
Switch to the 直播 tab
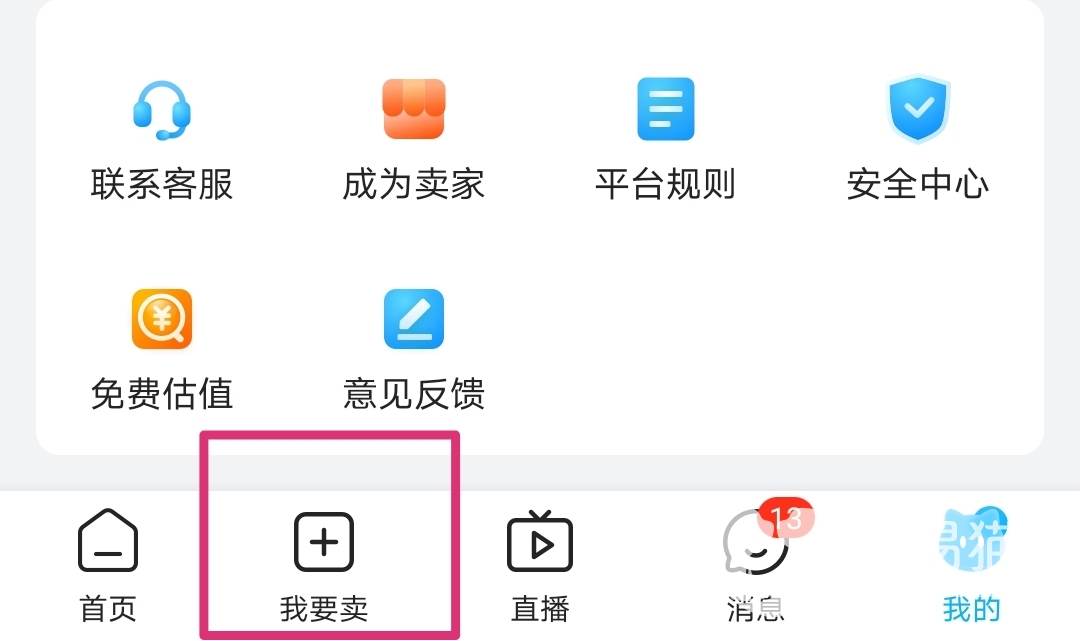pyautogui.click(x=540, y=609)
